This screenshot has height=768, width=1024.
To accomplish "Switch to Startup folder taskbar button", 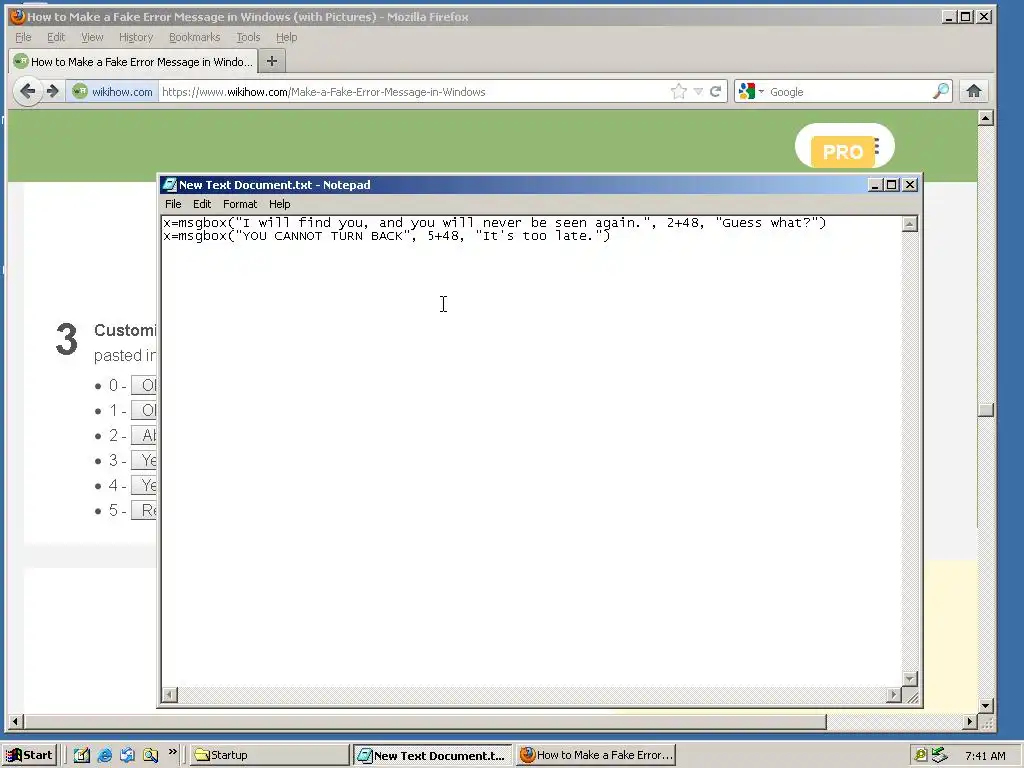I will (270, 755).
